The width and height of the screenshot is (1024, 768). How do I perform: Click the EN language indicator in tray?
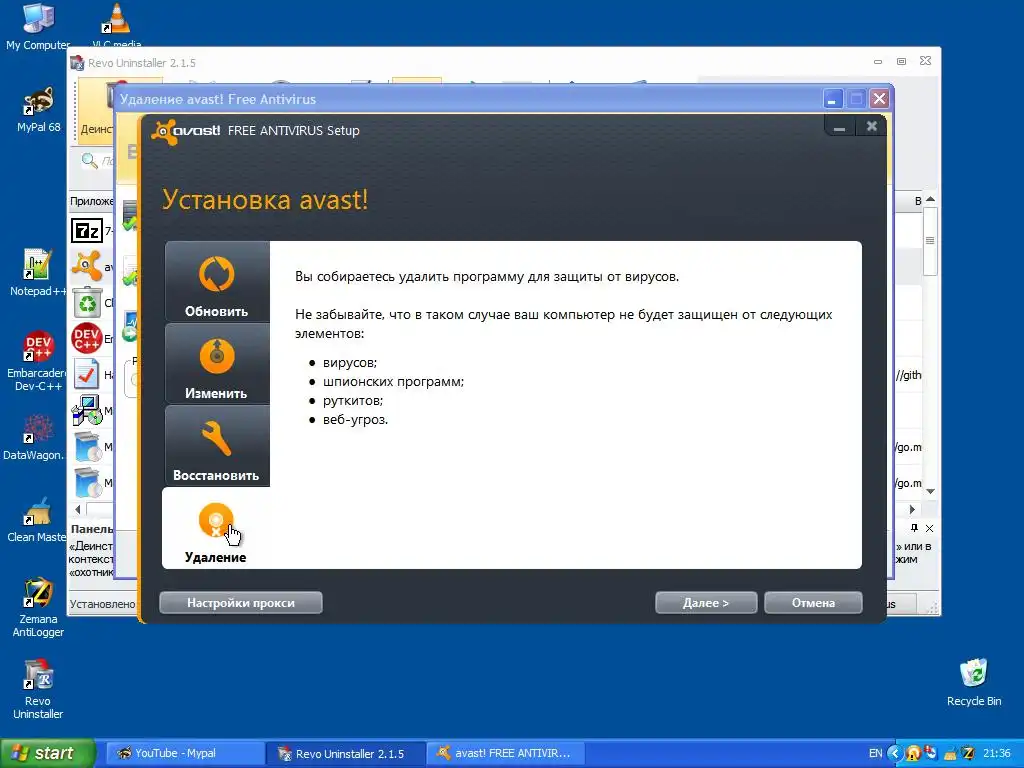tap(875, 754)
